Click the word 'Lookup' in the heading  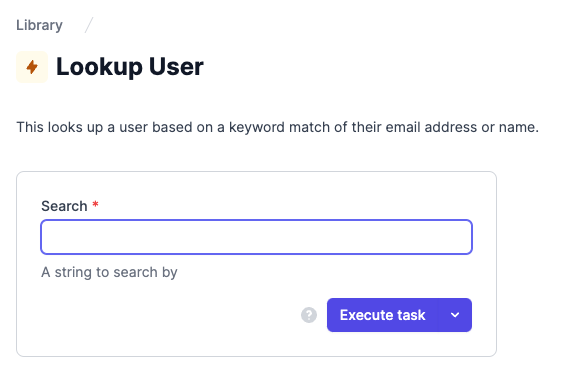99,68
